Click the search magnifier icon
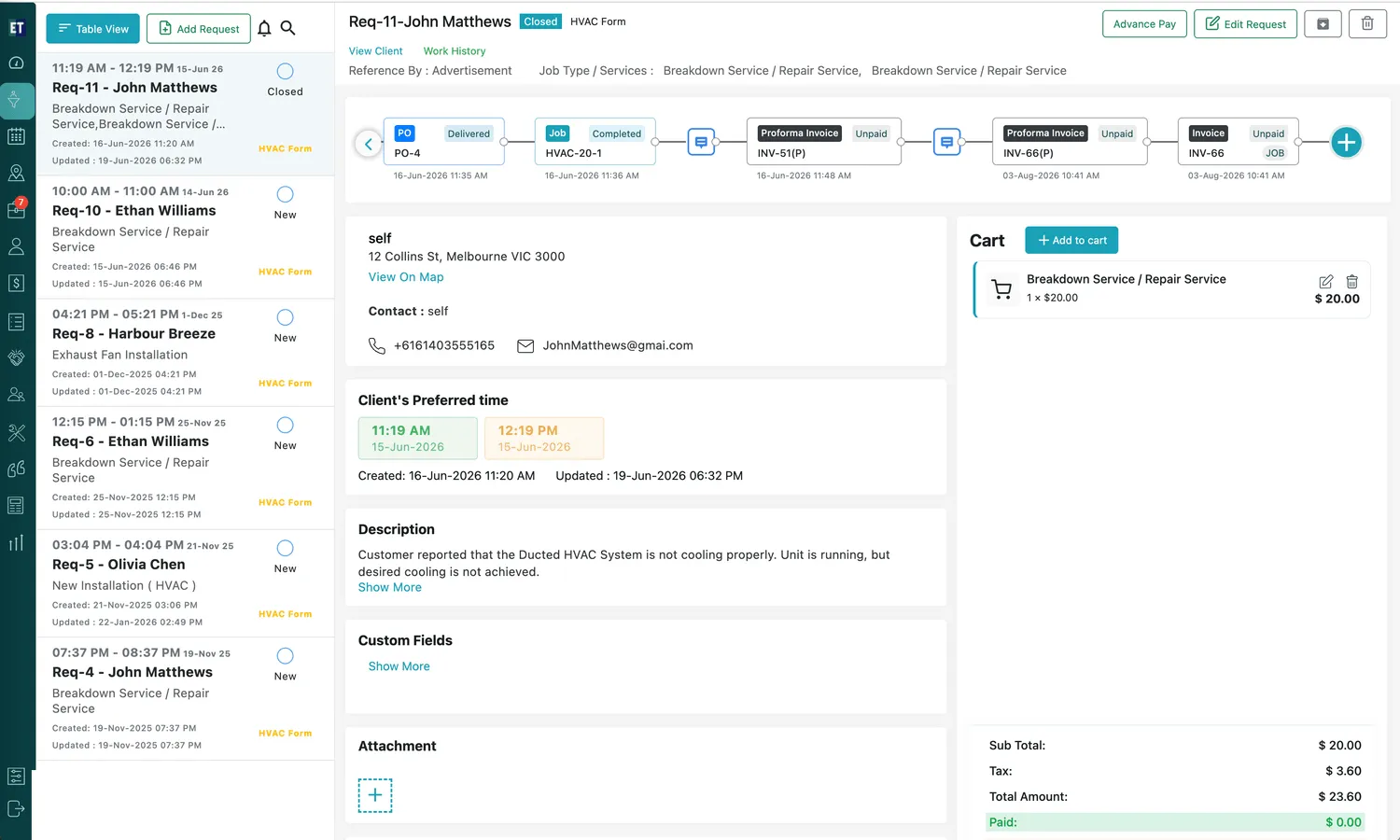The width and height of the screenshot is (1400, 840). (x=288, y=29)
